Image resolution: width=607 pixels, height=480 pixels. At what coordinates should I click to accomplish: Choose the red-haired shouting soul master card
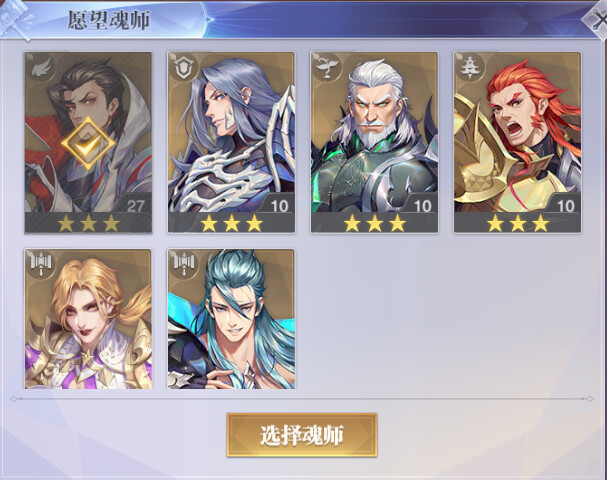pos(518,142)
